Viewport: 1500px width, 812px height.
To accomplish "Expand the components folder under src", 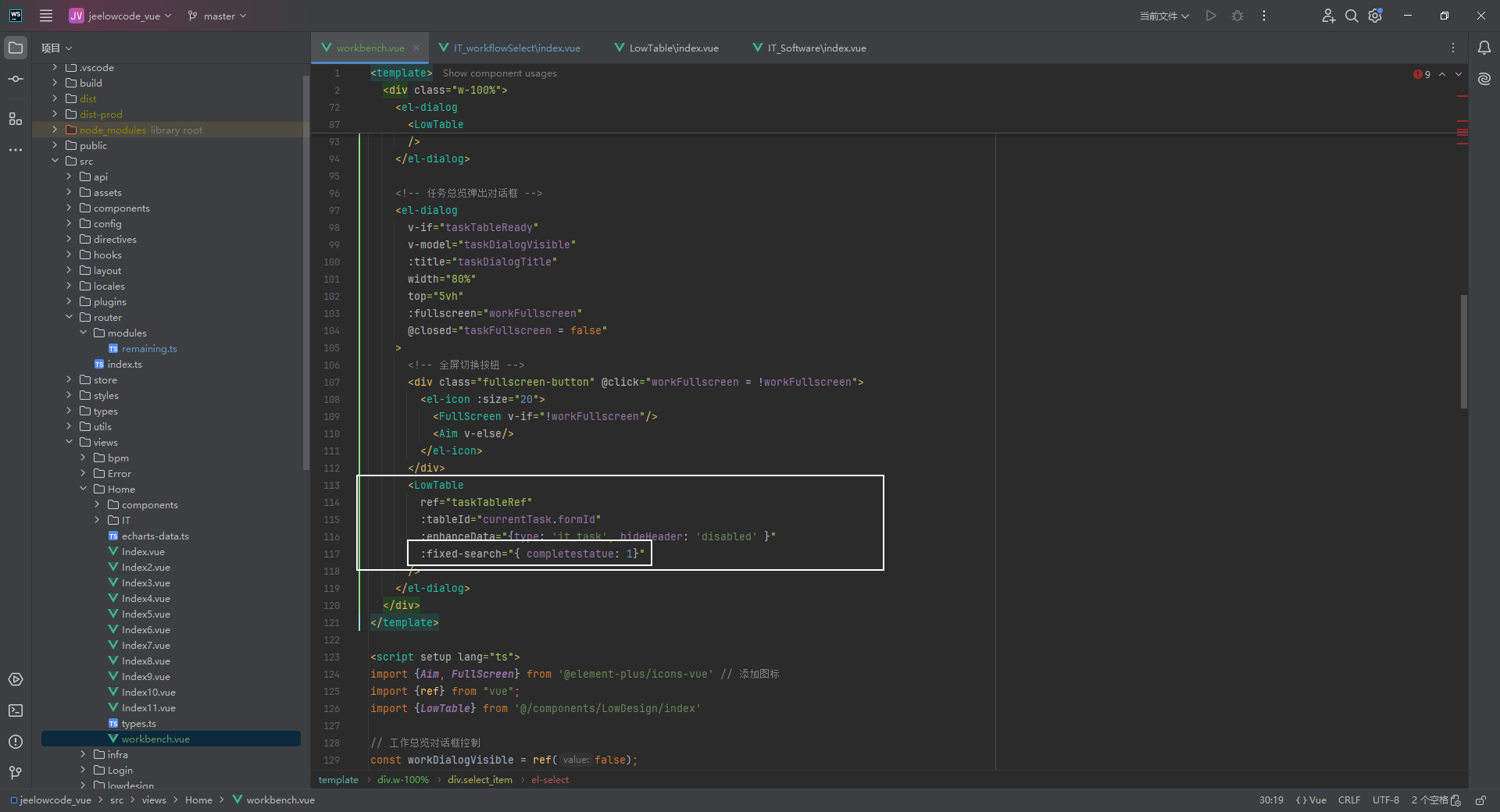I will coord(69,208).
